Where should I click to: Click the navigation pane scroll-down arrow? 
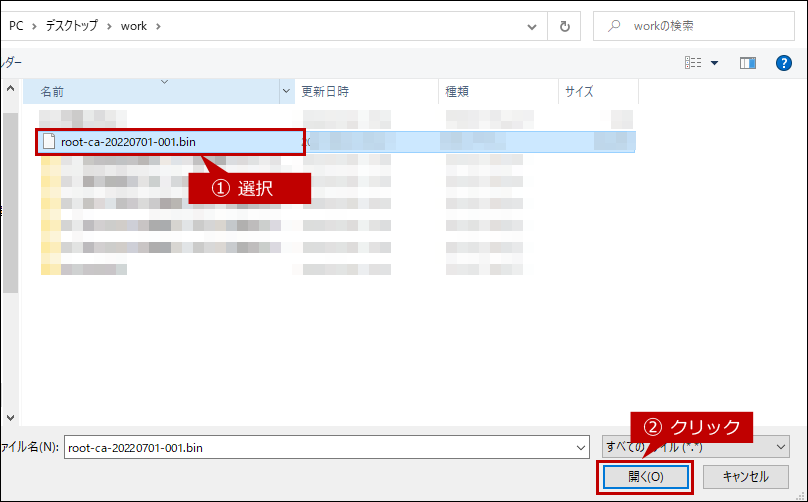(x=10, y=417)
